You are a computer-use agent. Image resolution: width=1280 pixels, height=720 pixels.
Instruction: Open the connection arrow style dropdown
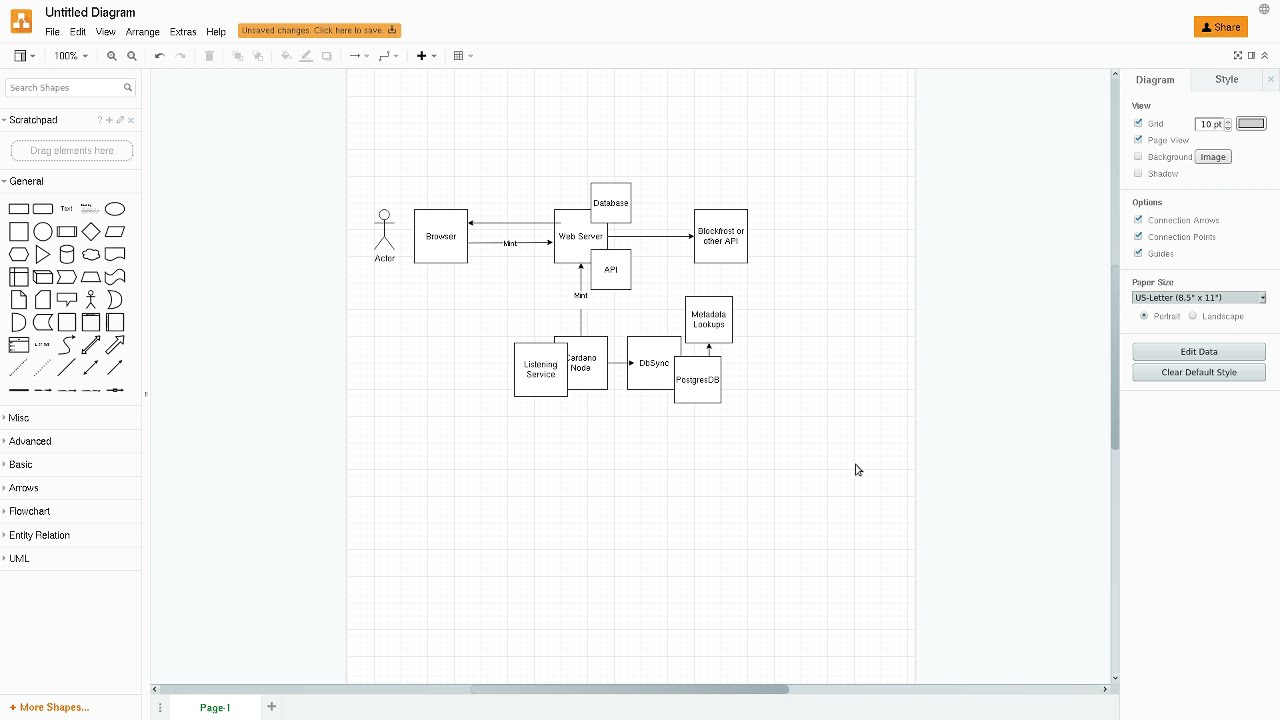[359, 56]
